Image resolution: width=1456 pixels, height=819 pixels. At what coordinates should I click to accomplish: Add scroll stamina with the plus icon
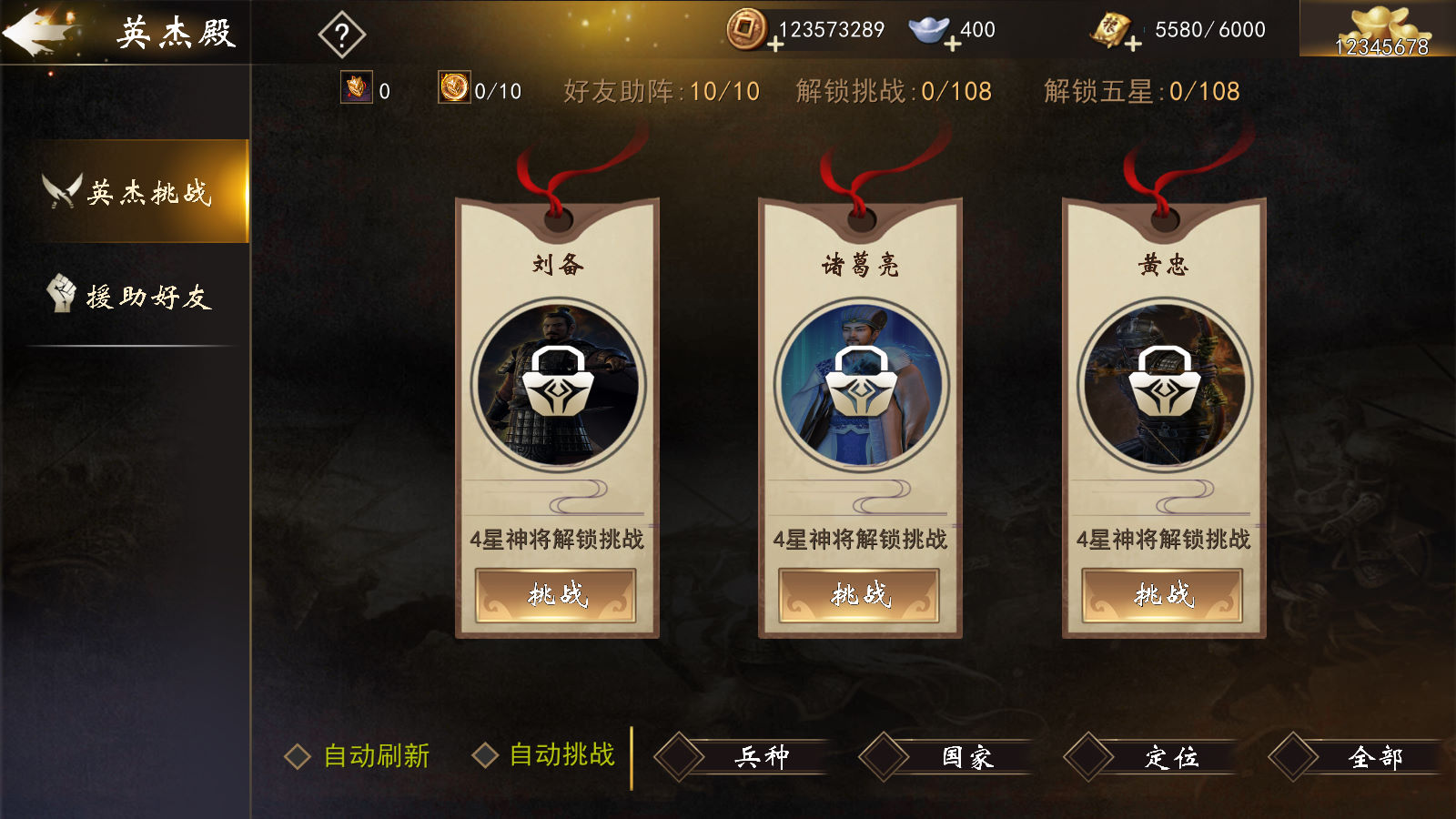1133,44
